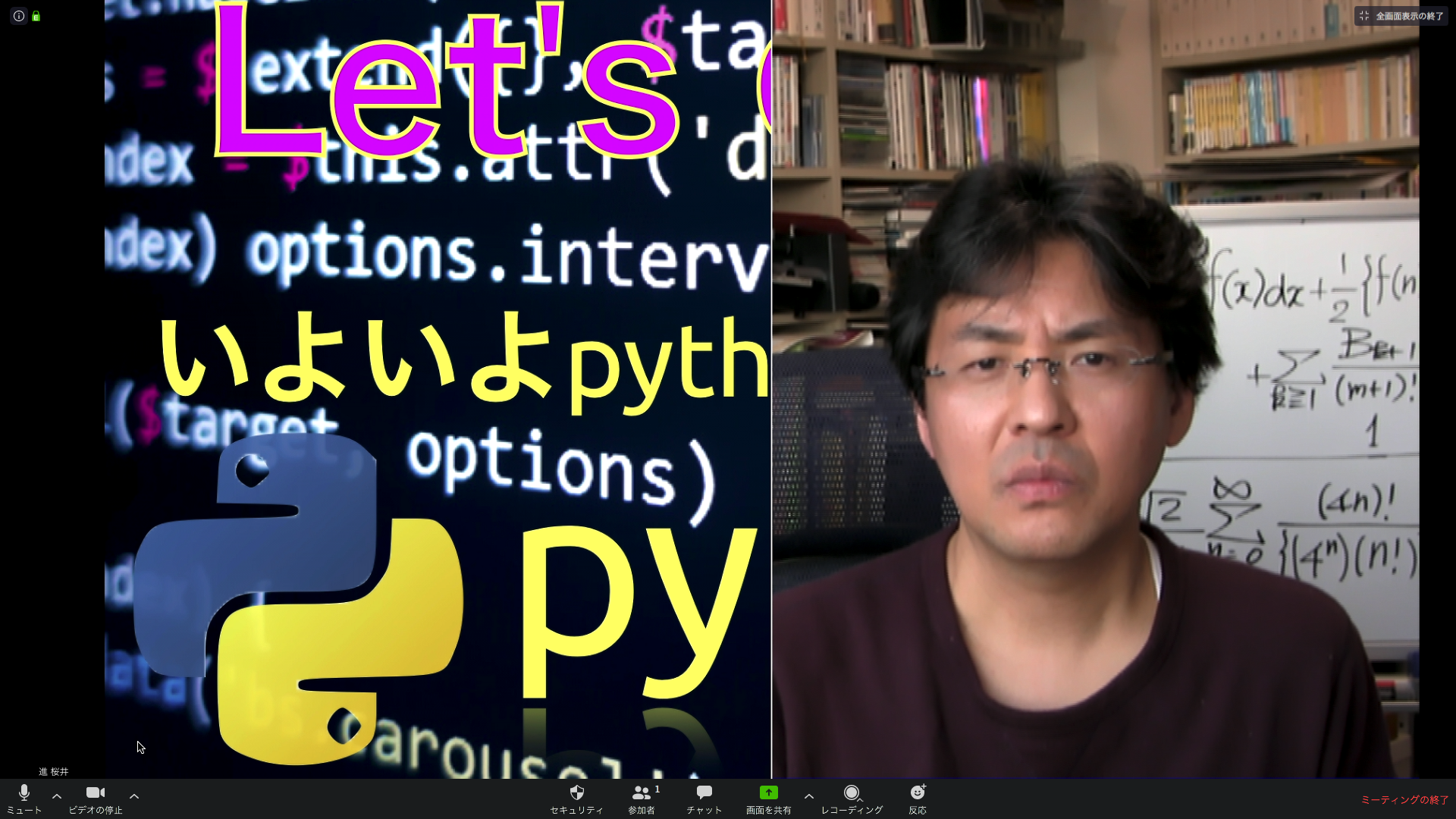
Task: Stop video with ビデオの停止
Action: (96, 799)
